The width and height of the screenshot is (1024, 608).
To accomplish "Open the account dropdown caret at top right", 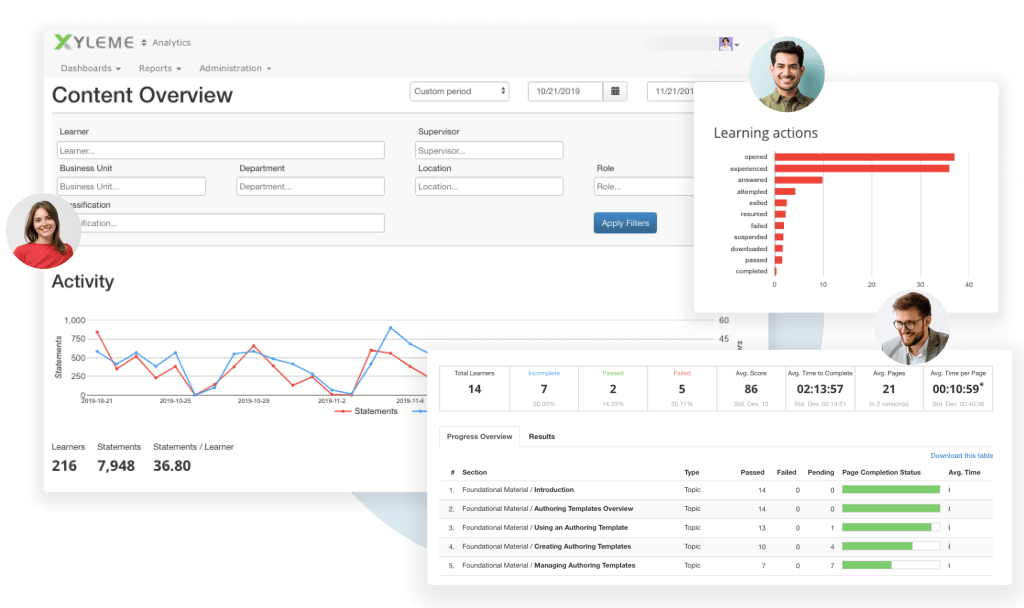I will pyautogui.click(x=737, y=43).
